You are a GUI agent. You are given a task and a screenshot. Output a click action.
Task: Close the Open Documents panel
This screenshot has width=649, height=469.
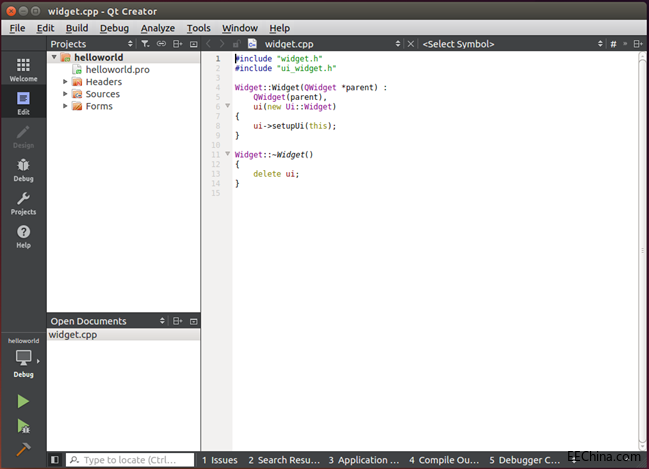click(x=193, y=321)
